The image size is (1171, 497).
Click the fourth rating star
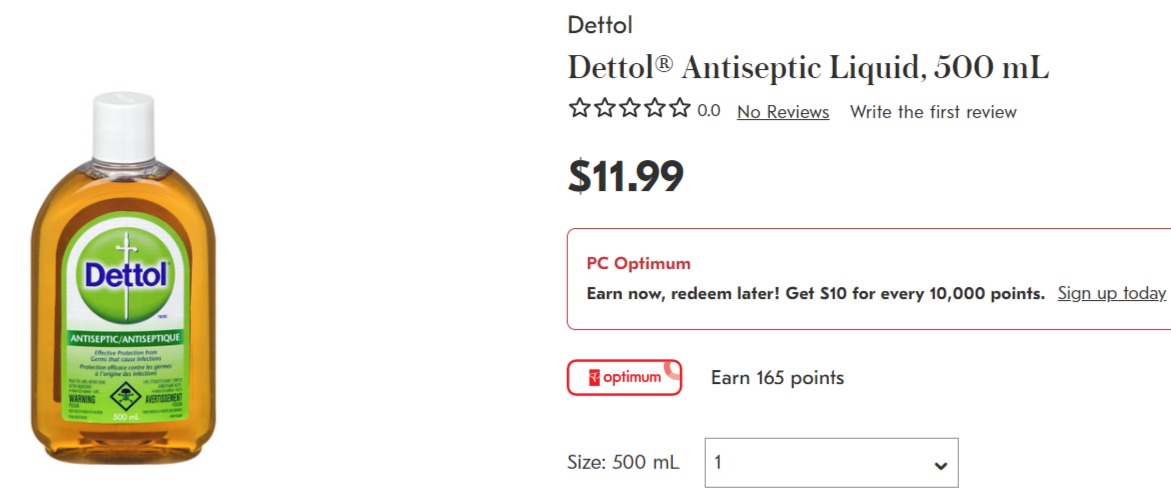pos(654,109)
